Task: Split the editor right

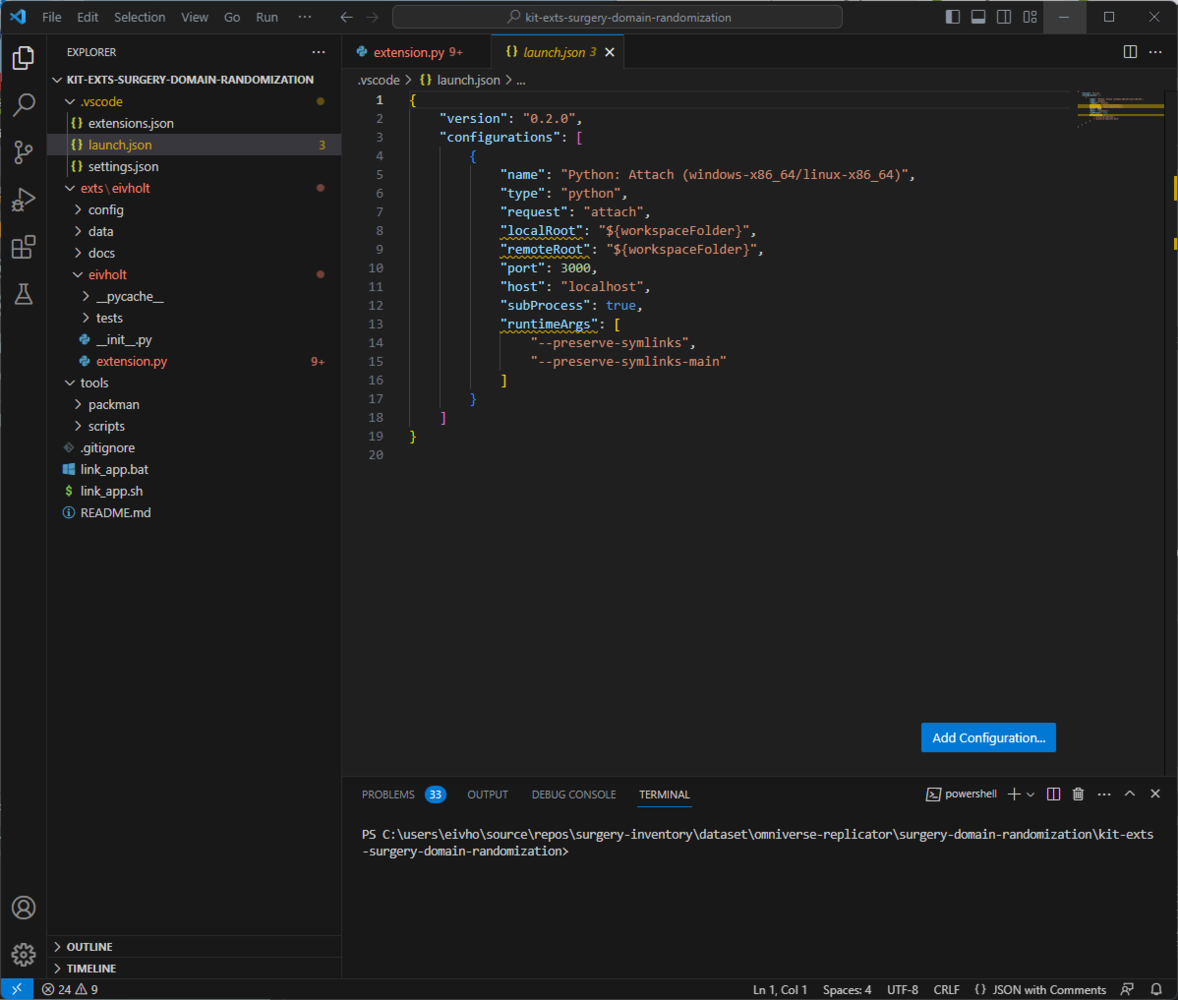Action: [x=1130, y=52]
